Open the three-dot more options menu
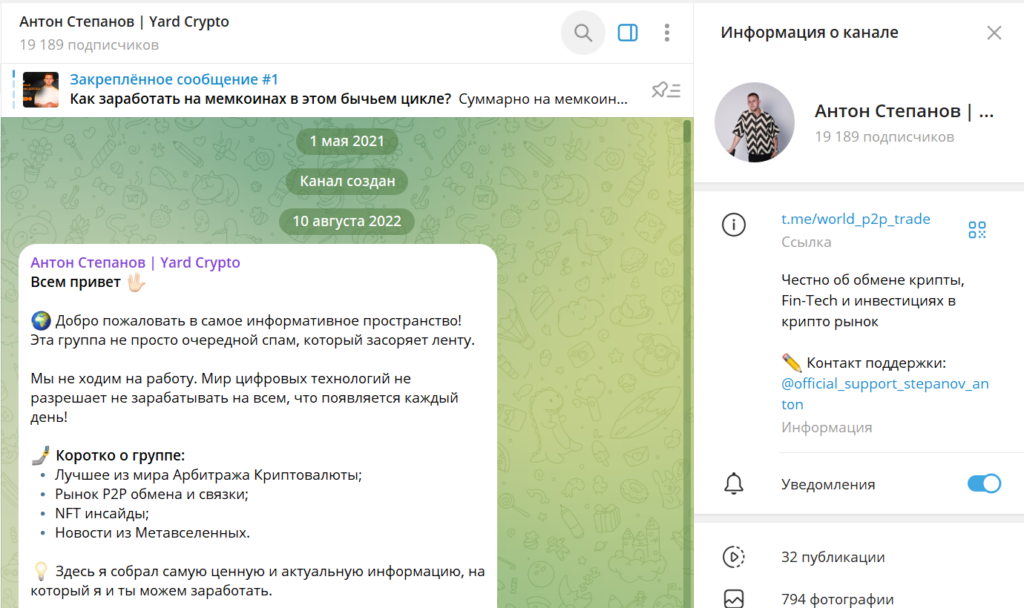 pos(667,33)
